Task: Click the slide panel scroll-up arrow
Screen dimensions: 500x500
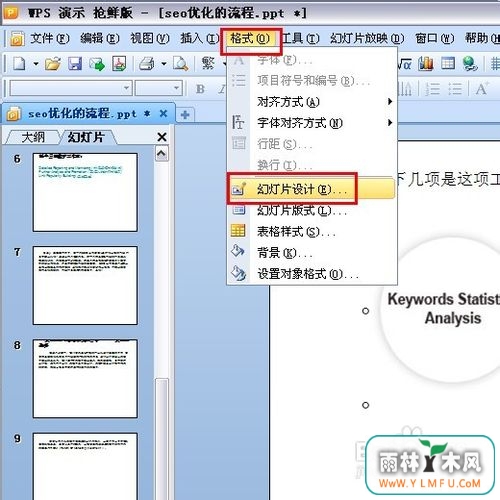Action: [x=162, y=153]
